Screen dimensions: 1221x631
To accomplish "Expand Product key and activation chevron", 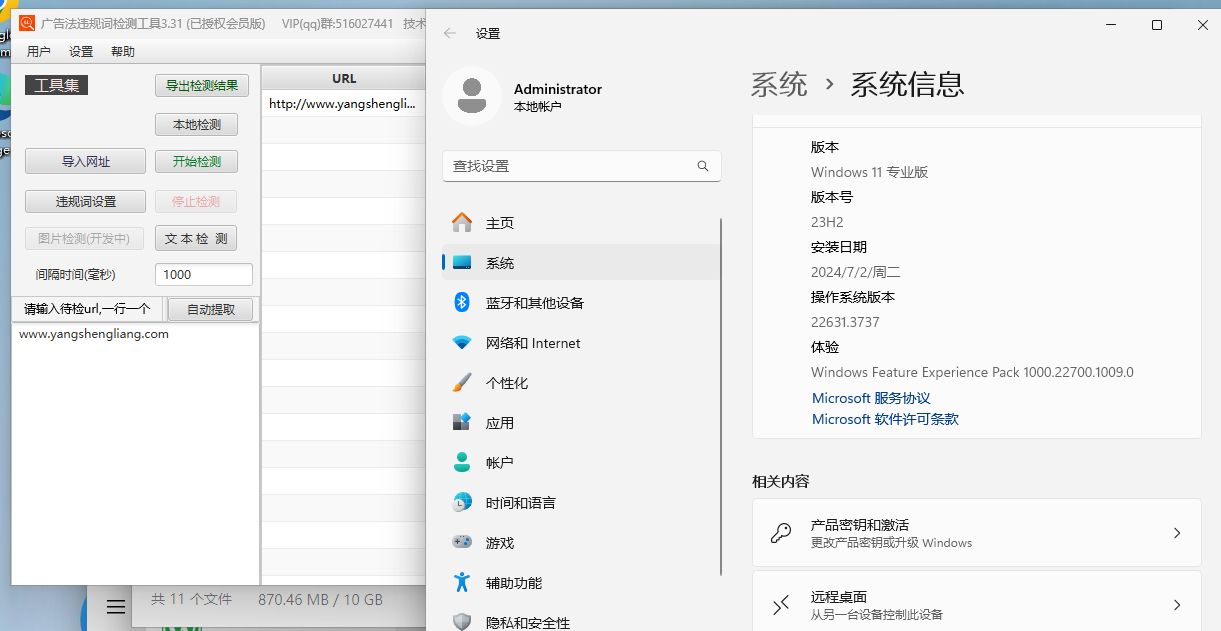I will coord(1177,534).
